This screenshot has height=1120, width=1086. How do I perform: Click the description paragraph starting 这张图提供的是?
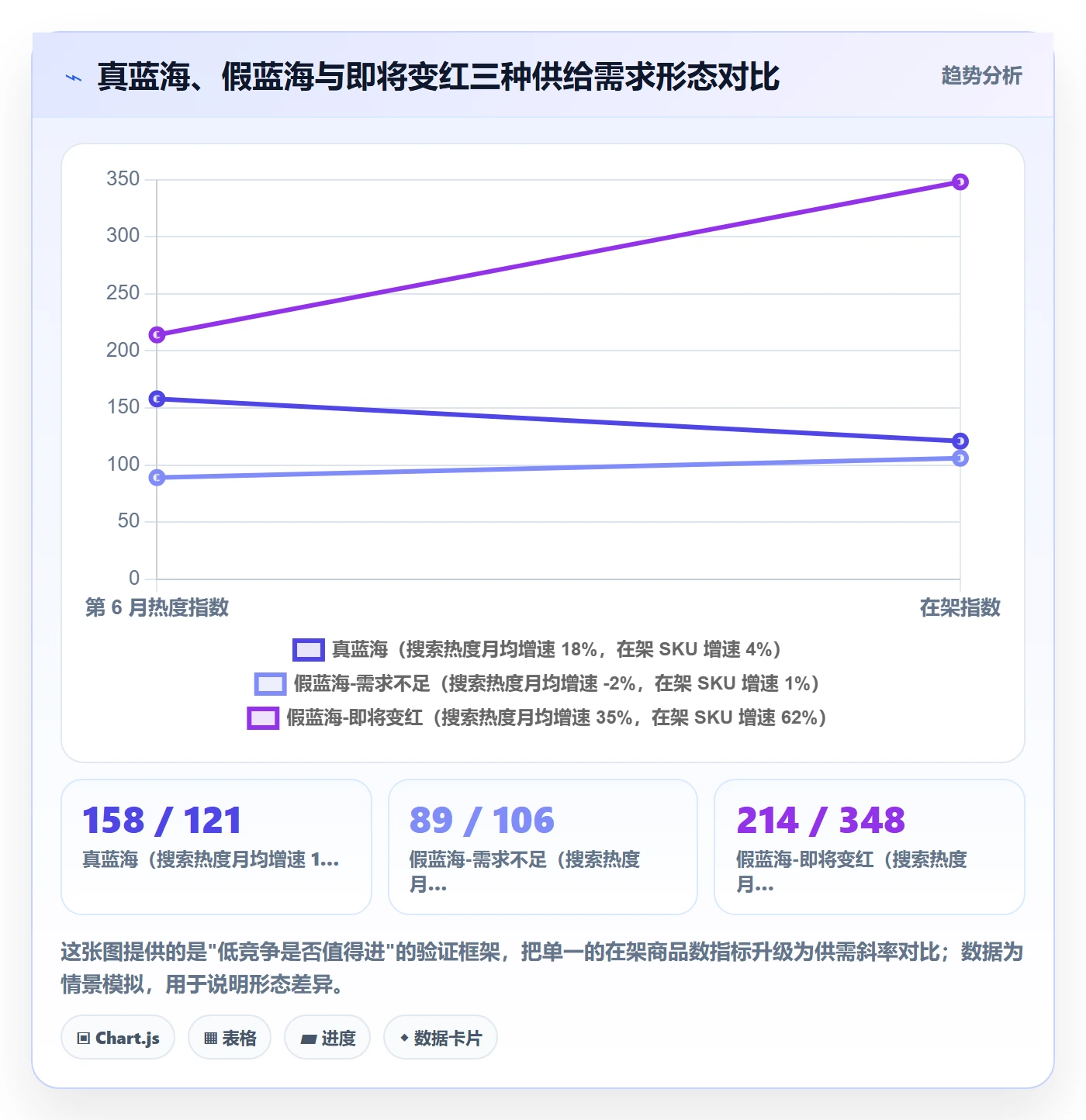pyautogui.click(x=542, y=968)
